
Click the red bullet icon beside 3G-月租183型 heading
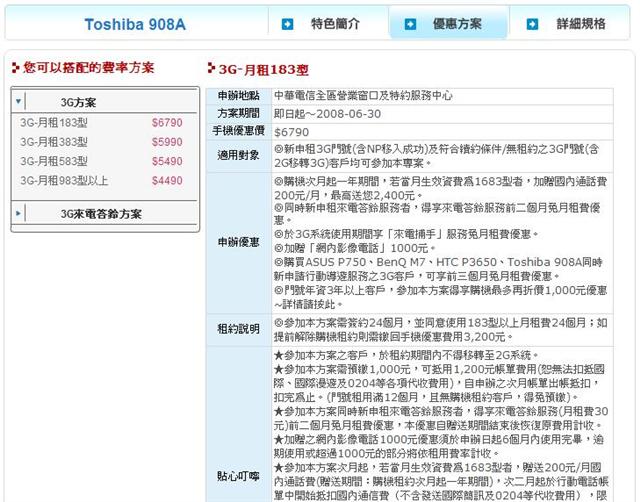pos(211,68)
